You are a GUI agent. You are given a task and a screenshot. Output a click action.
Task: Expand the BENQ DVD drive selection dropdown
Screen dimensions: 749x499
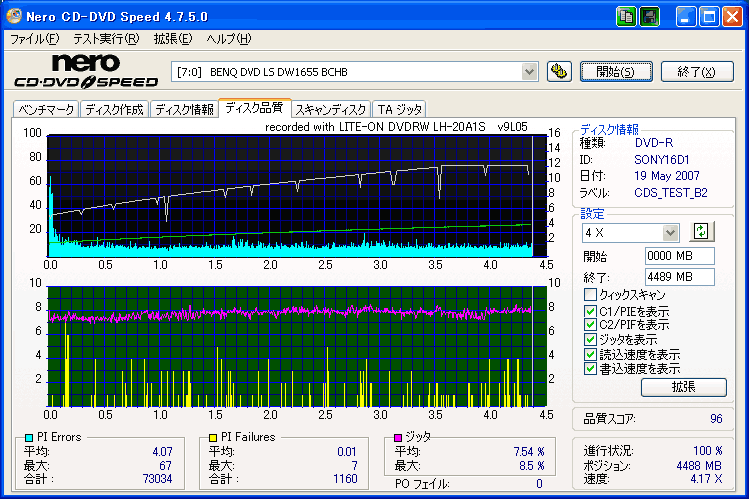pos(529,72)
